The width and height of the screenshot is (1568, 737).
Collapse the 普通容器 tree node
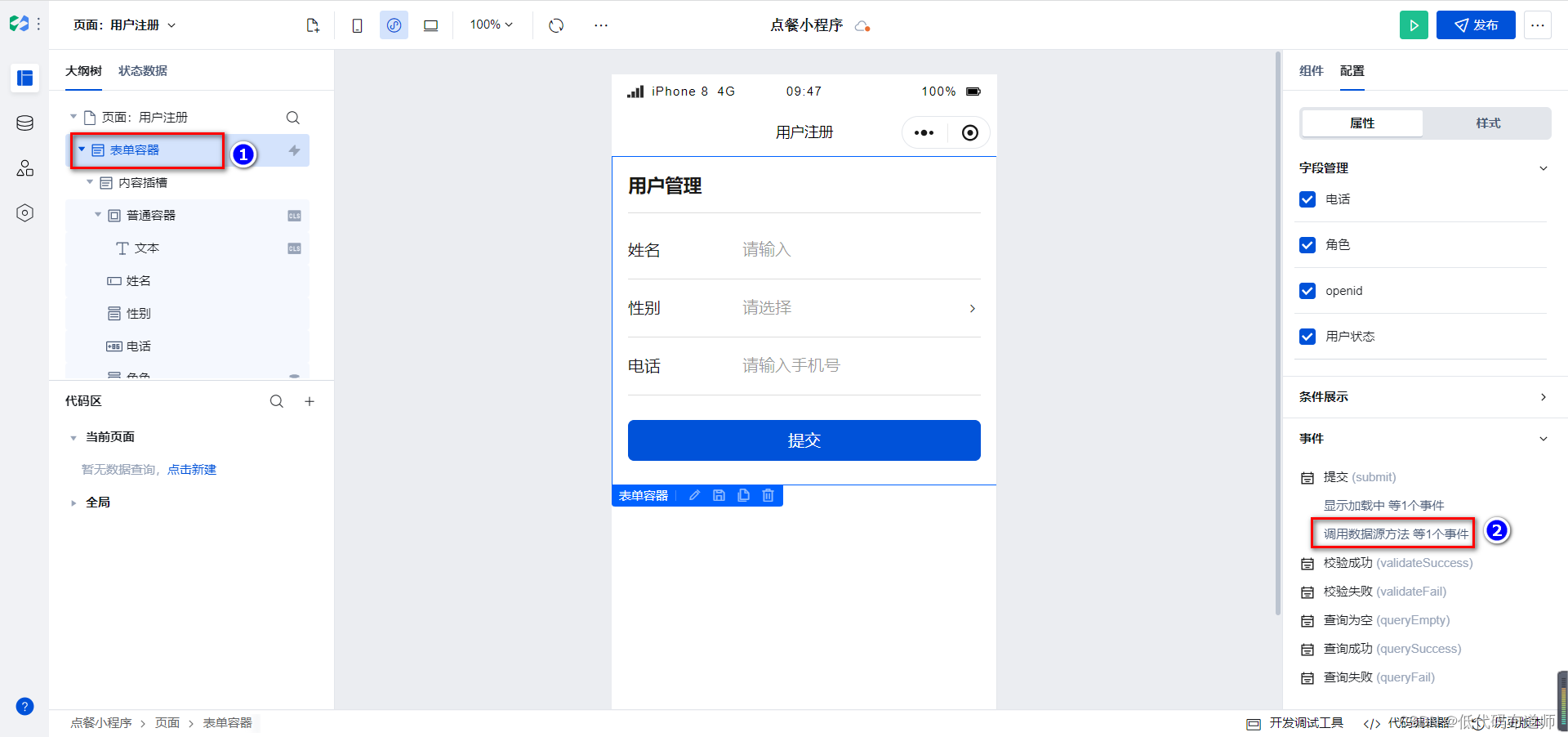point(98,216)
